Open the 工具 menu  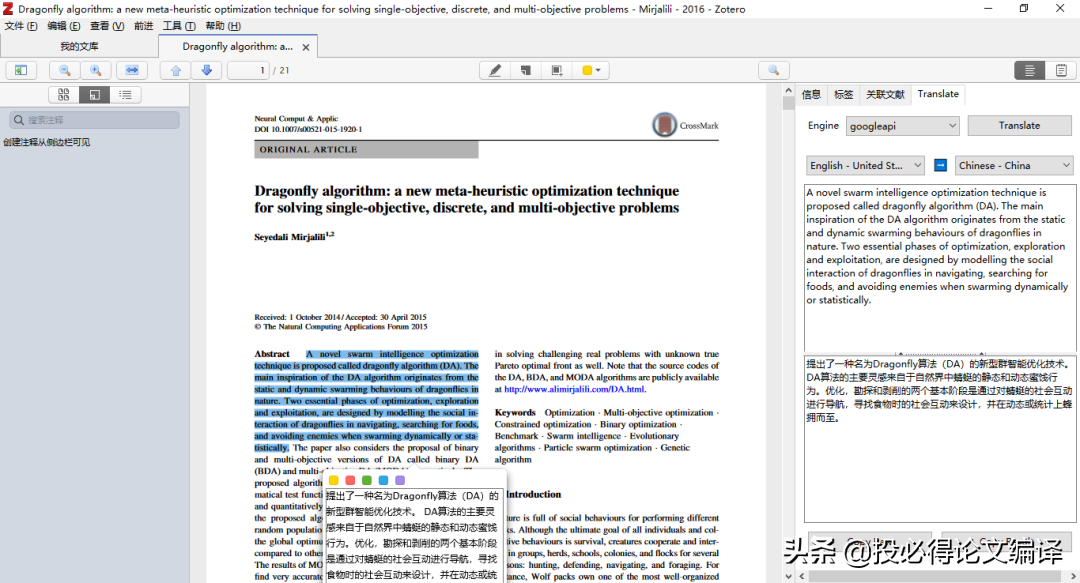point(179,25)
